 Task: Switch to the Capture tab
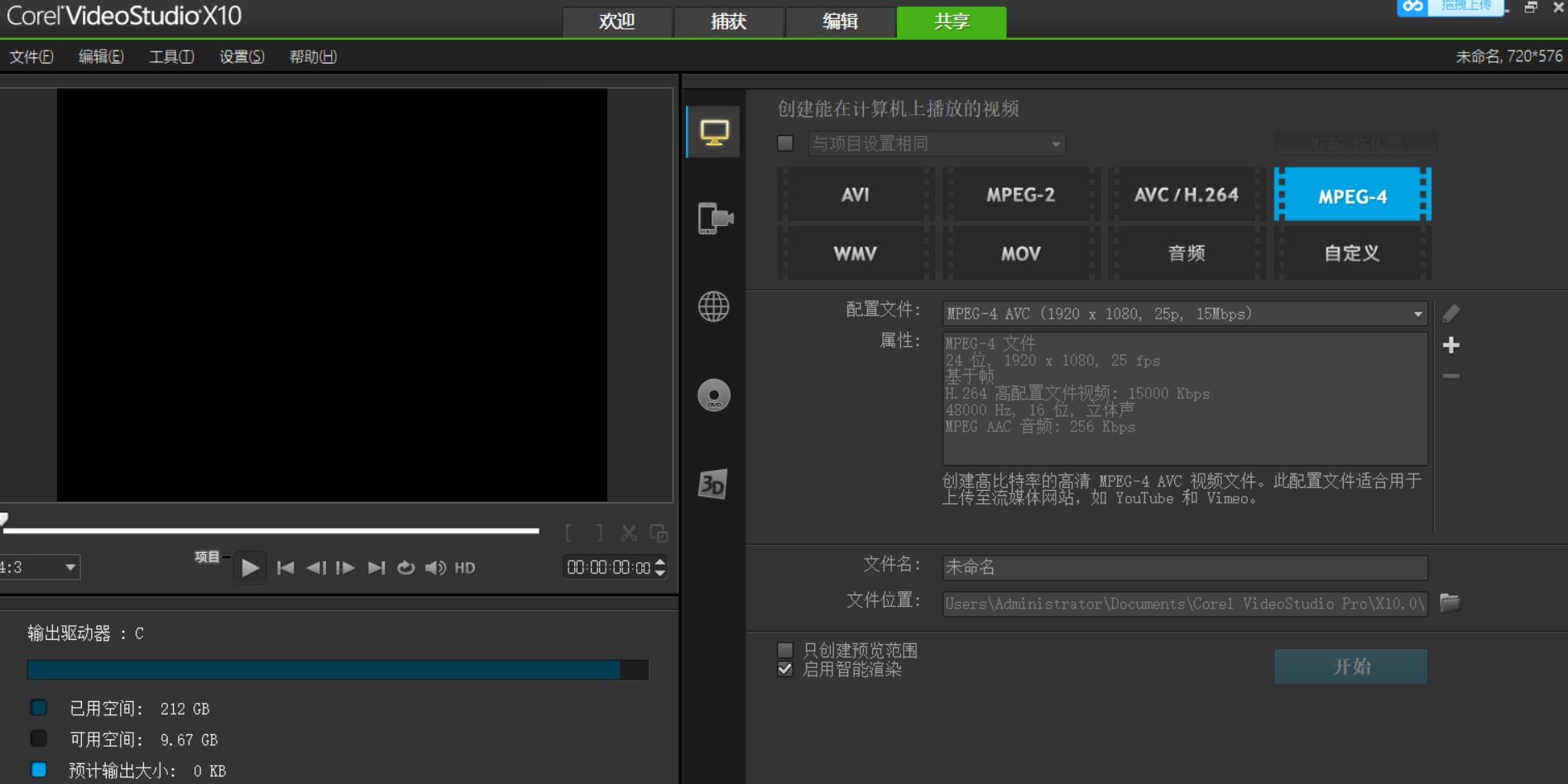tap(729, 22)
